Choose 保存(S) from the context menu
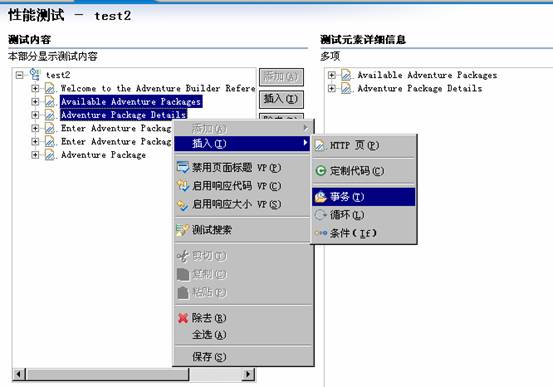The width and height of the screenshot is (553, 387). (x=243, y=357)
